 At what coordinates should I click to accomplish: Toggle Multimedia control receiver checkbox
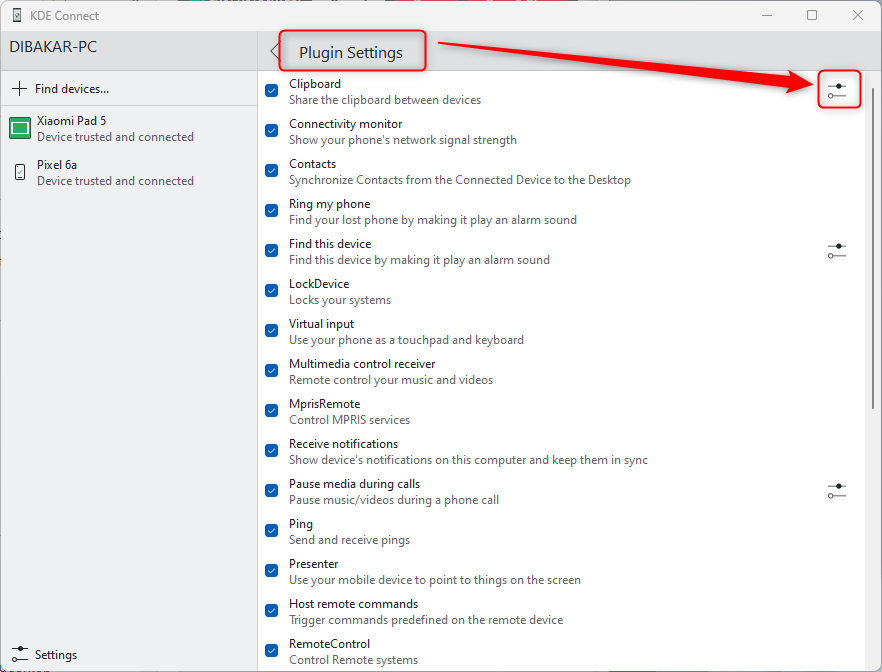pos(272,371)
